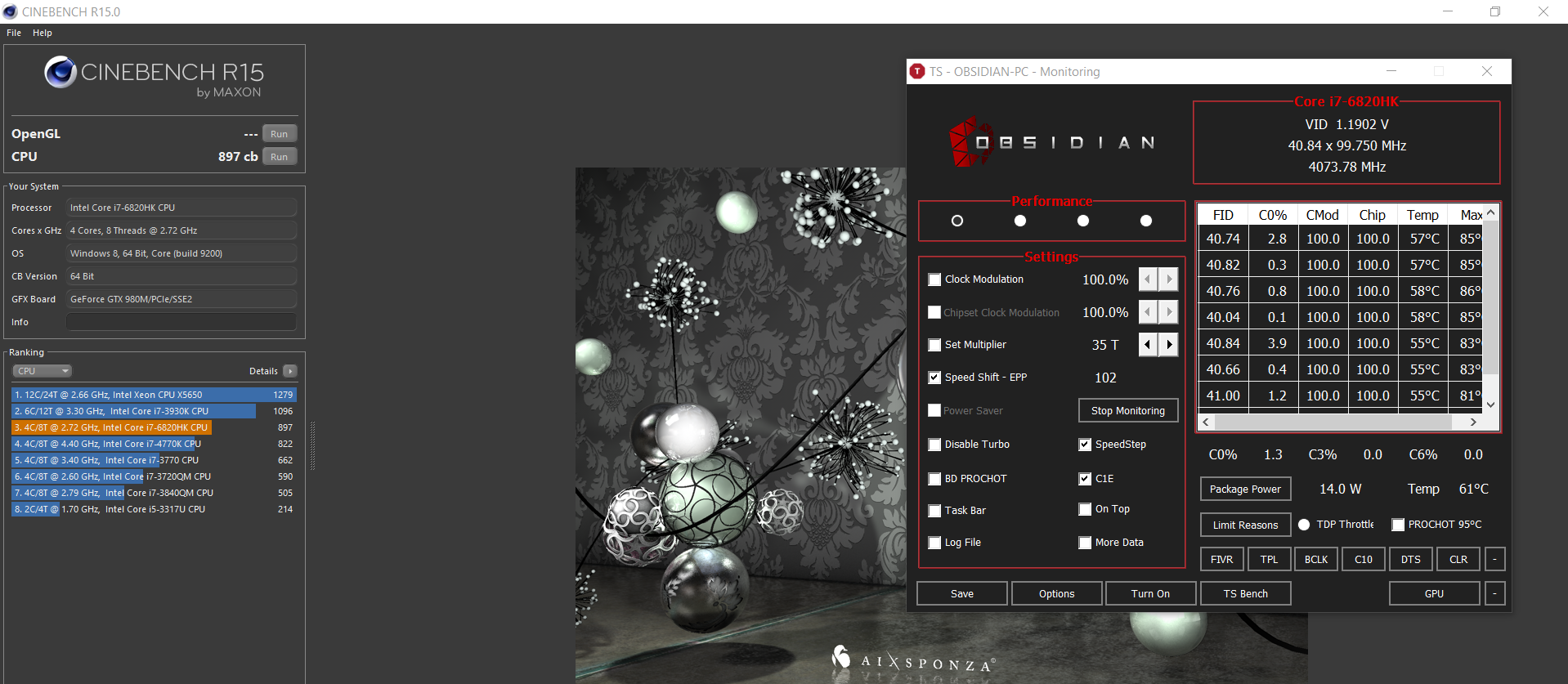This screenshot has width=1568, height=684.
Task: Launch TS Bench
Action: coord(1246,593)
